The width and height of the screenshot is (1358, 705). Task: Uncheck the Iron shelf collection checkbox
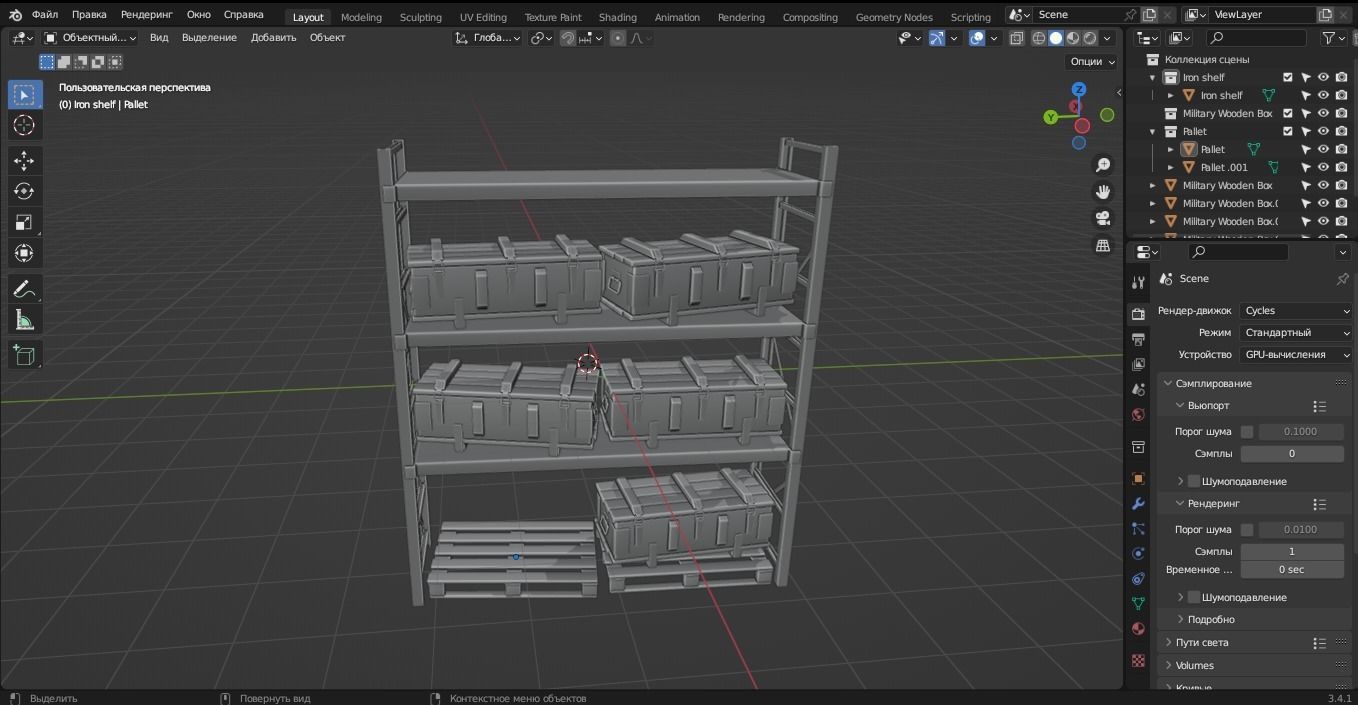[x=1288, y=78]
